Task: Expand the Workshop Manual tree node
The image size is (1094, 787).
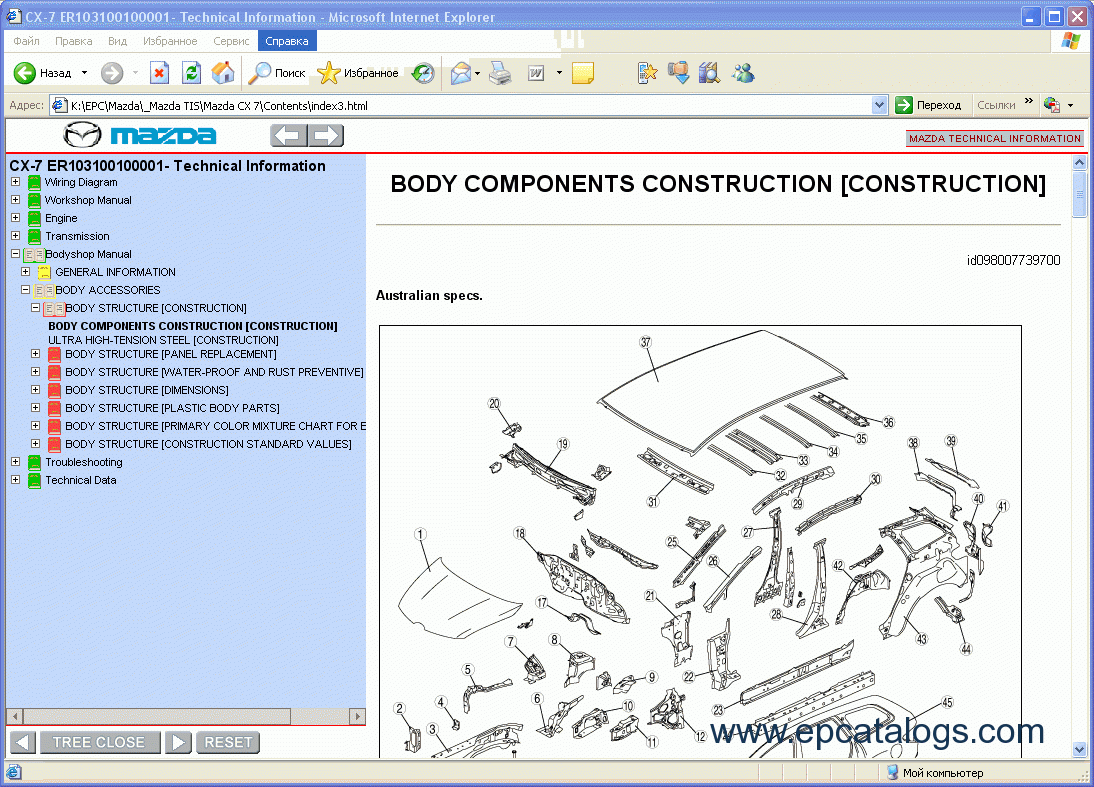Action: pos(15,200)
